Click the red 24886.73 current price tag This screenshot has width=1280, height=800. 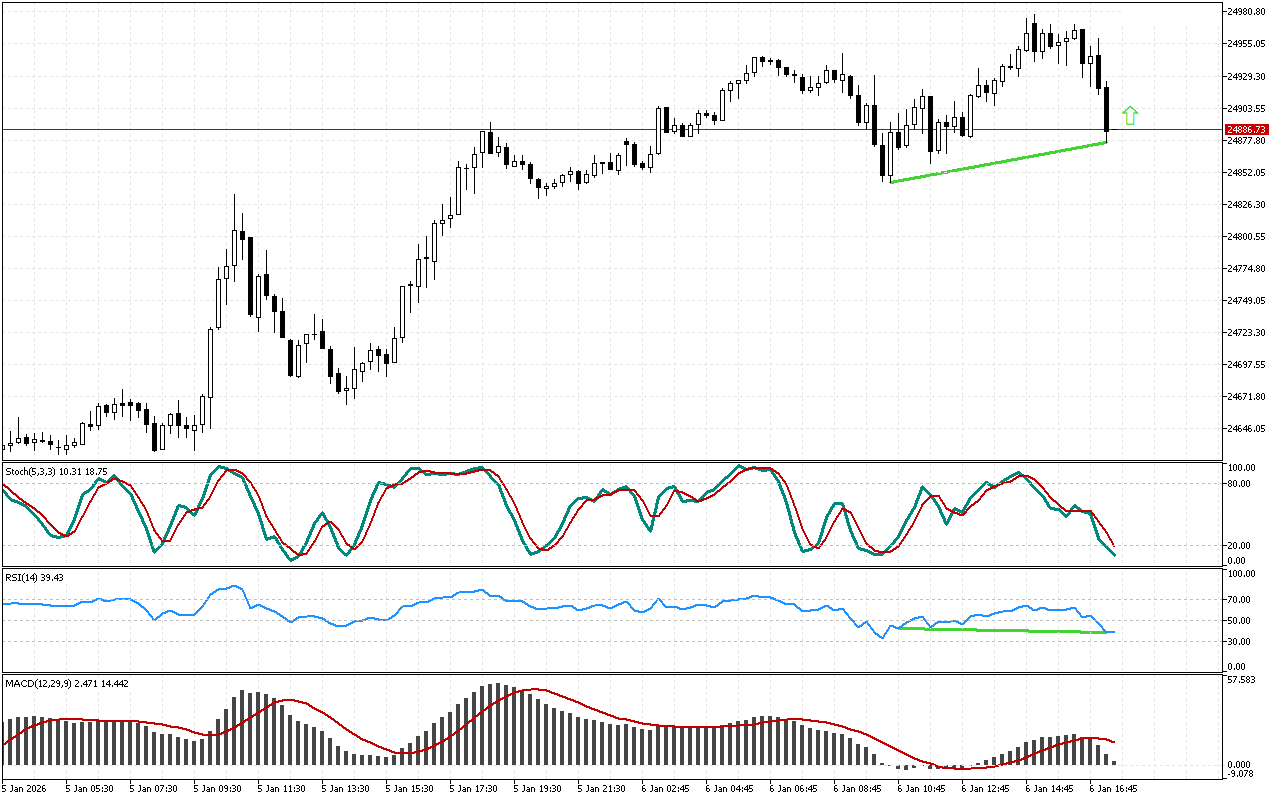1247,130
